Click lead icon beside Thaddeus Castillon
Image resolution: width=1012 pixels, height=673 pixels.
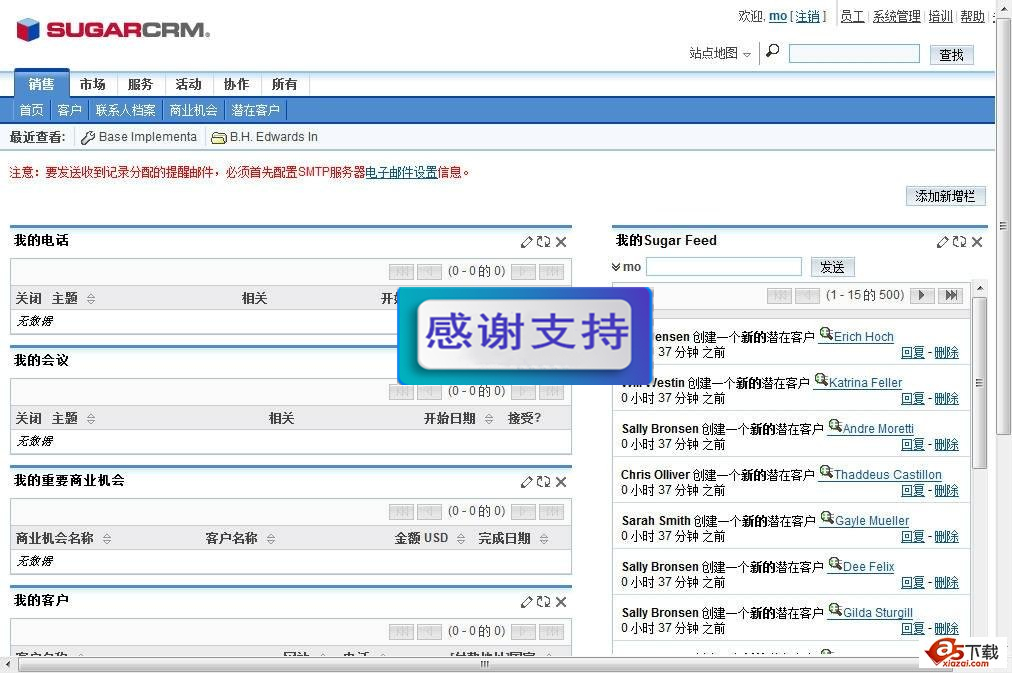pos(826,472)
